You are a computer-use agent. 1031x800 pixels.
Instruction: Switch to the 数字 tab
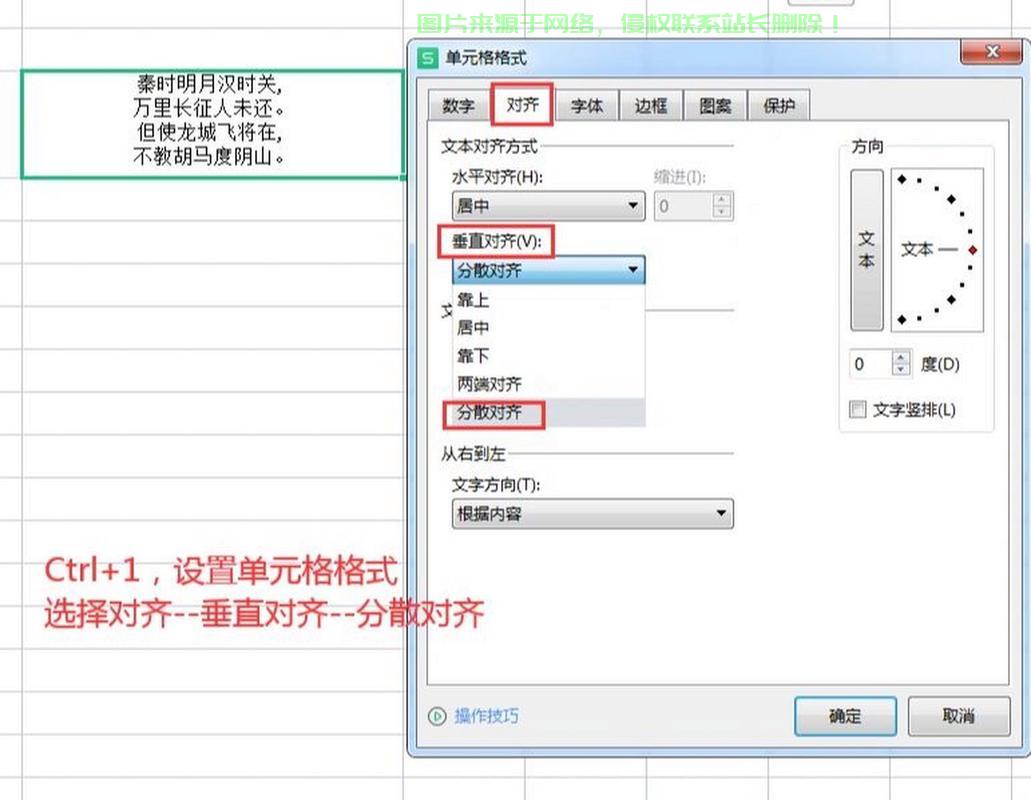coord(458,106)
